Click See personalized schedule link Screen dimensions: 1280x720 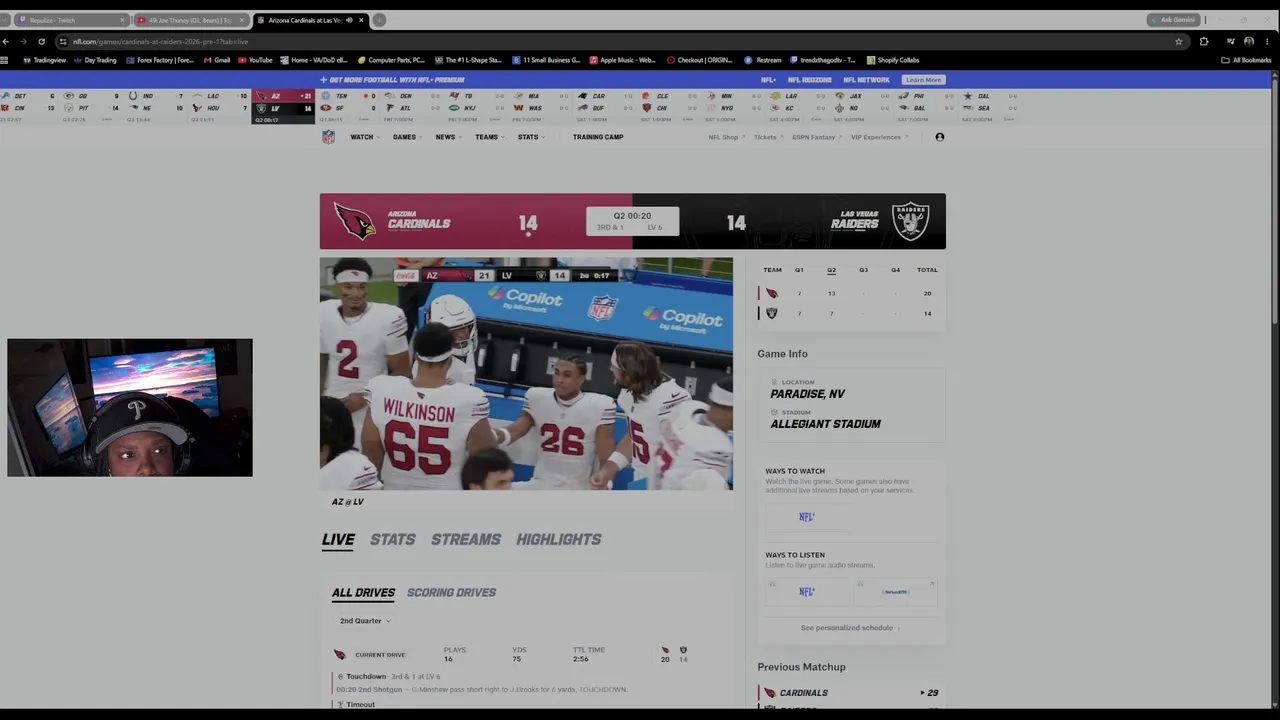tap(850, 628)
